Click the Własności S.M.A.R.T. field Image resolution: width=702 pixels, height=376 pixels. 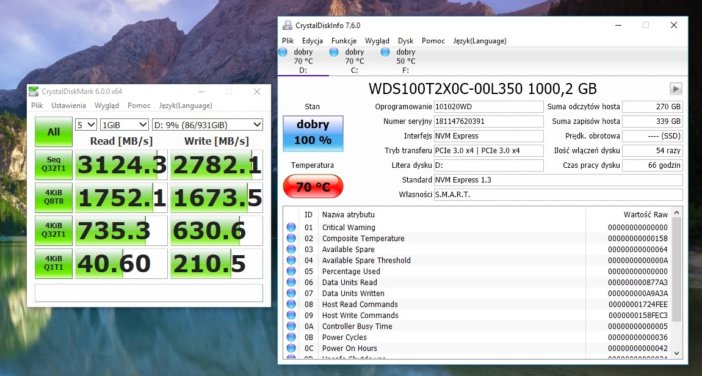point(558,195)
